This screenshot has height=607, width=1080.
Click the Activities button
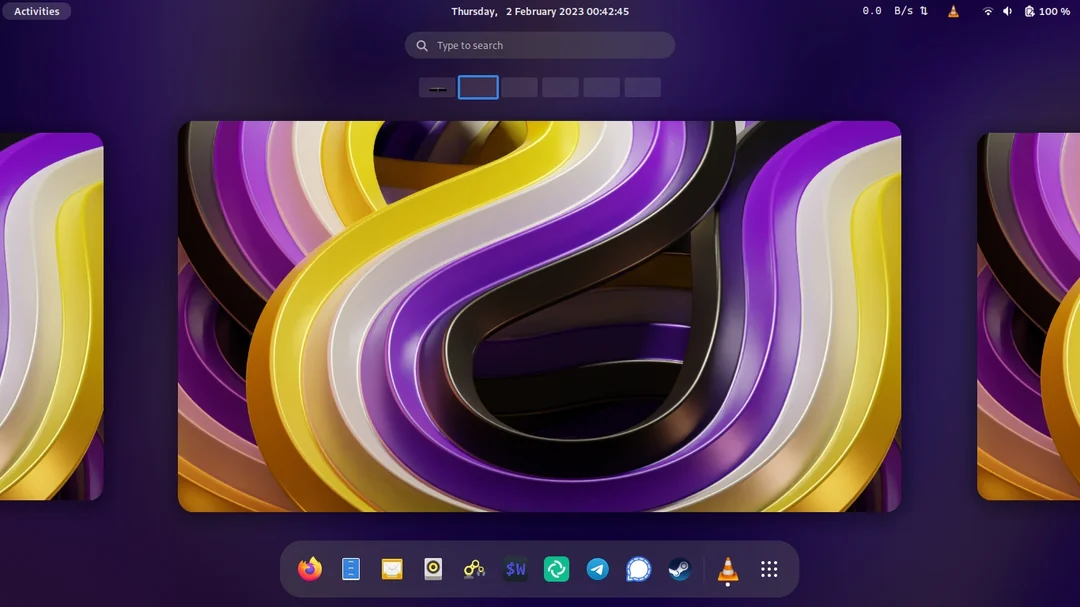pyautogui.click(x=37, y=11)
